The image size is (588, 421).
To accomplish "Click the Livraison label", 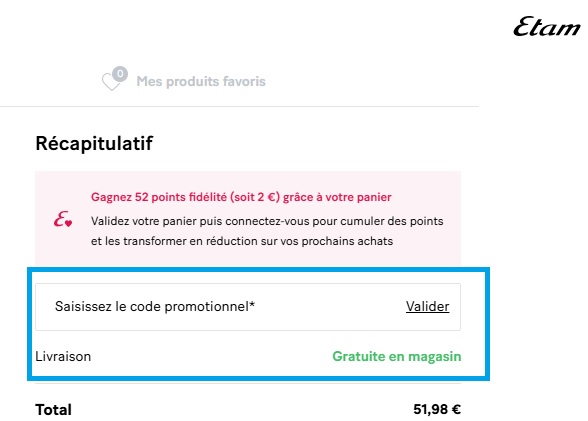I will click(63, 356).
